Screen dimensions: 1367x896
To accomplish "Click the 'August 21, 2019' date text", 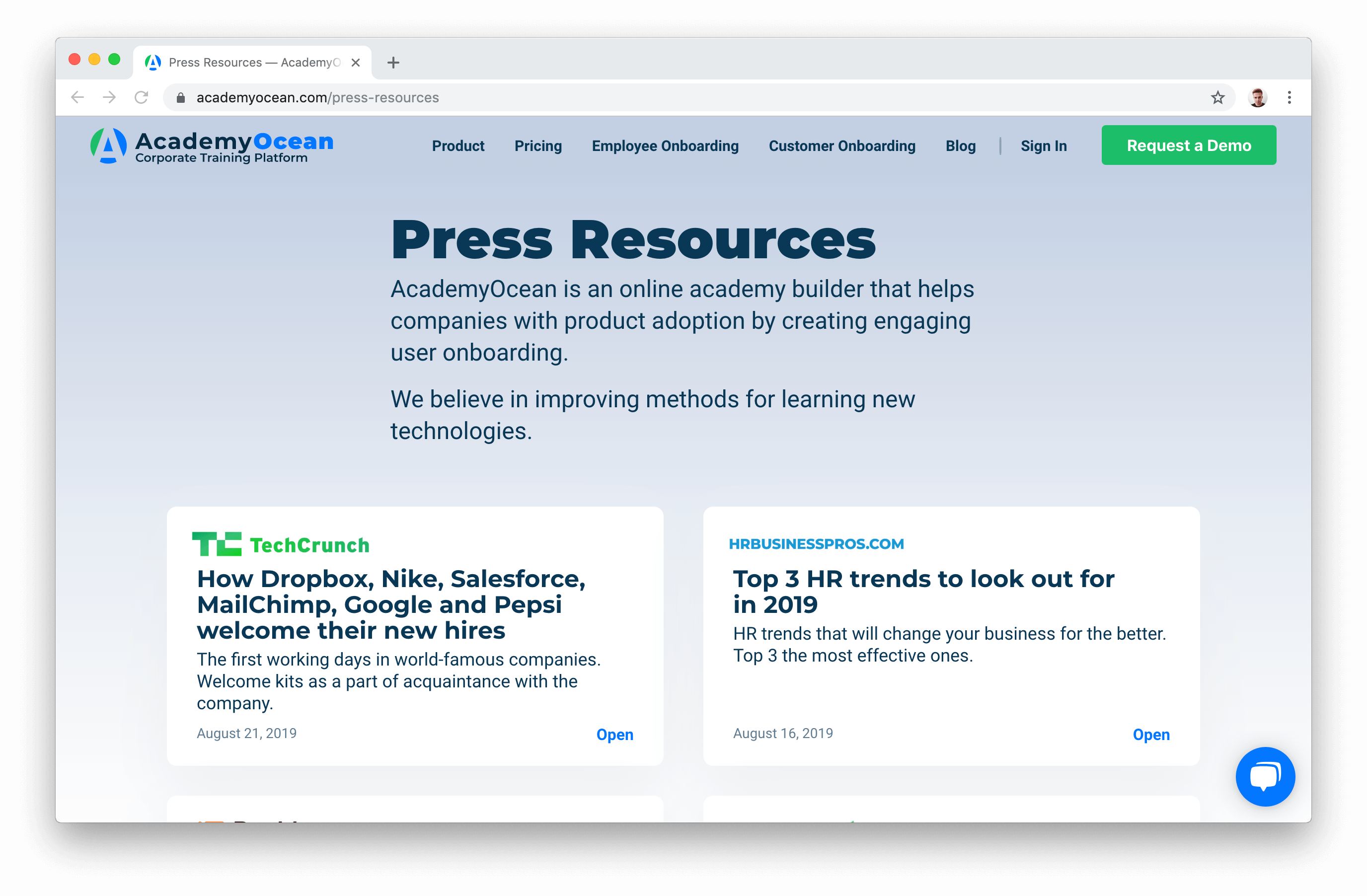I will [246, 733].
